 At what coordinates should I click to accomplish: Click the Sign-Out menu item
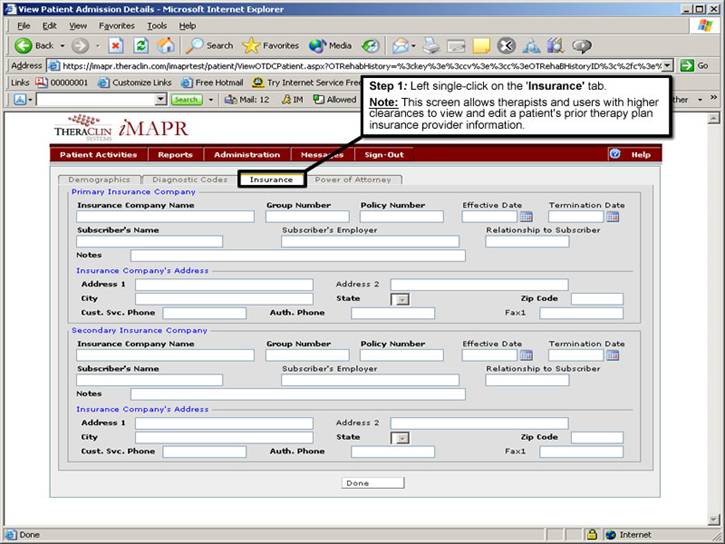(x=383, y=155)
